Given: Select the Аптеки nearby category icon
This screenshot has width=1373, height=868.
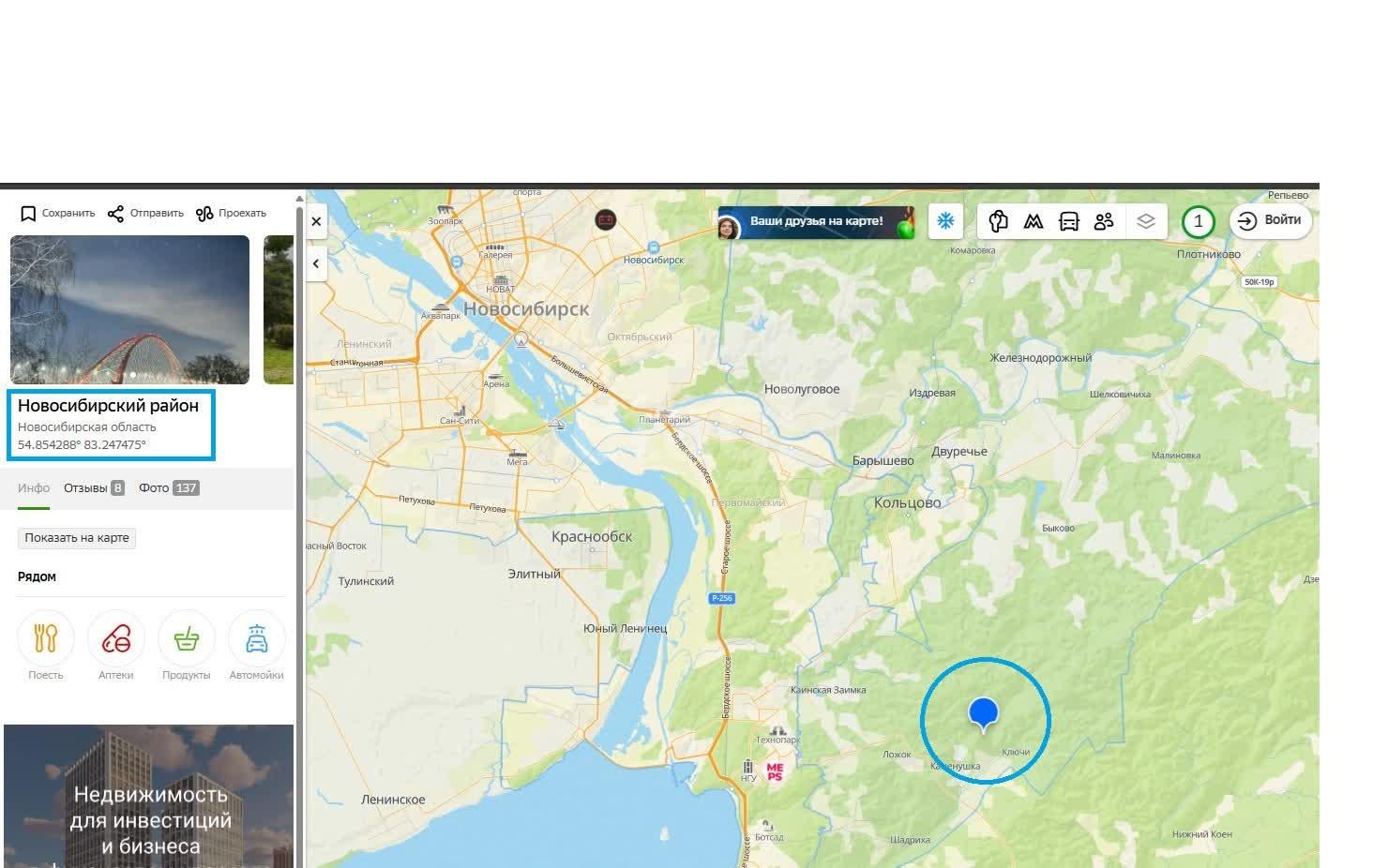Looking at the screenshot, I should click(x=116, y=638).
